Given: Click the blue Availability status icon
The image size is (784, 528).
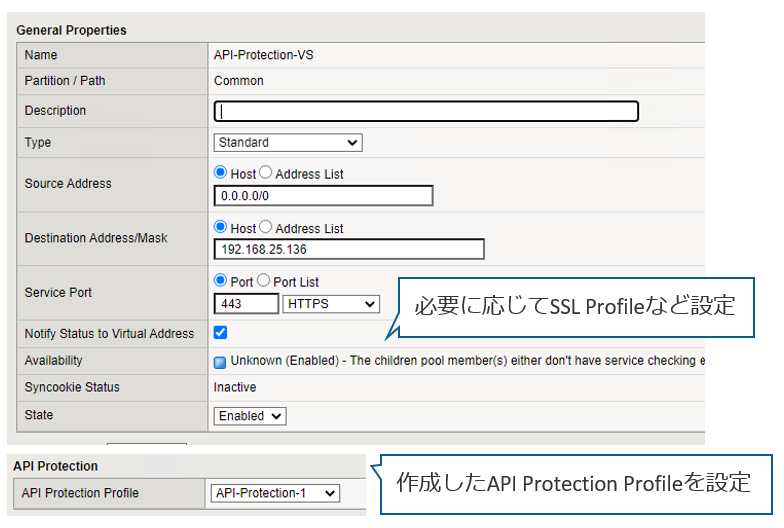Looking at the screenshot, I should [220, 361].
